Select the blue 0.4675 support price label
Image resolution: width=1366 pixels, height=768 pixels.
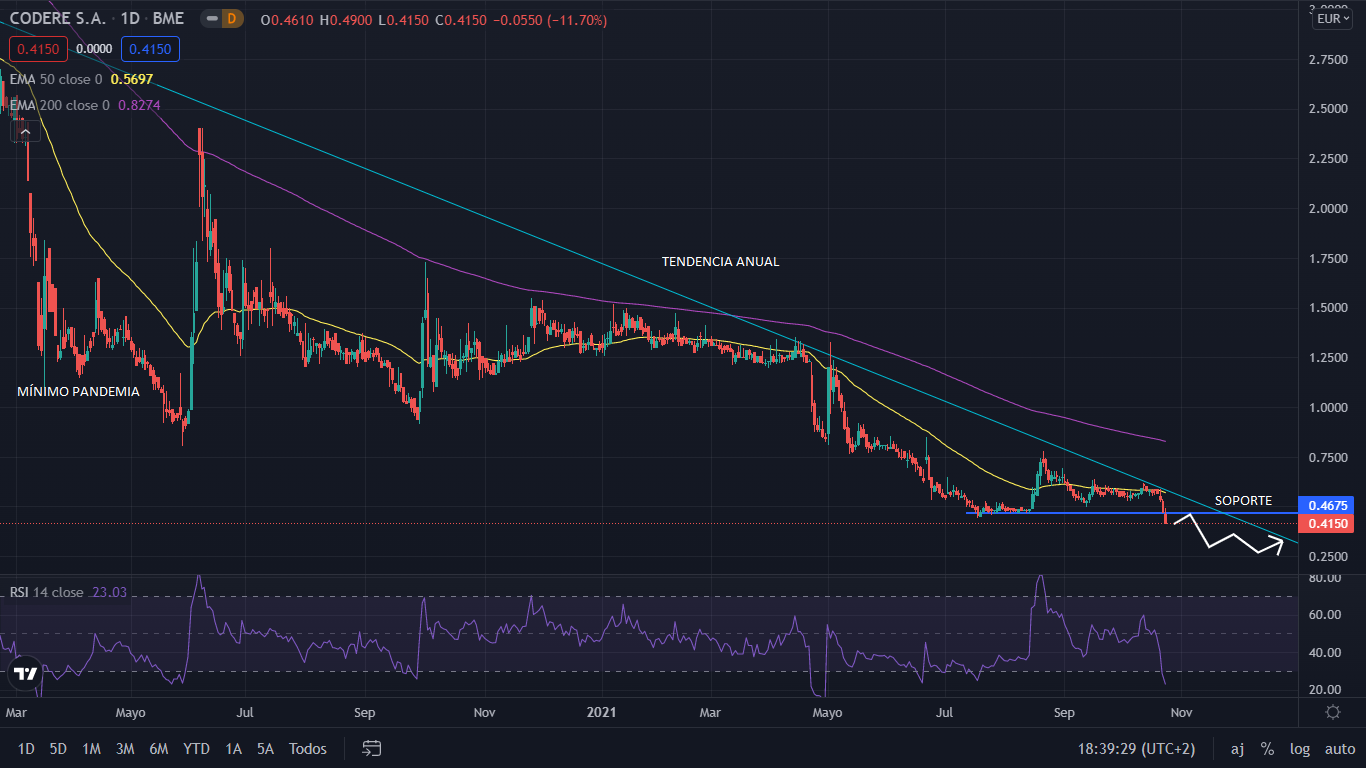(1325, 506)
